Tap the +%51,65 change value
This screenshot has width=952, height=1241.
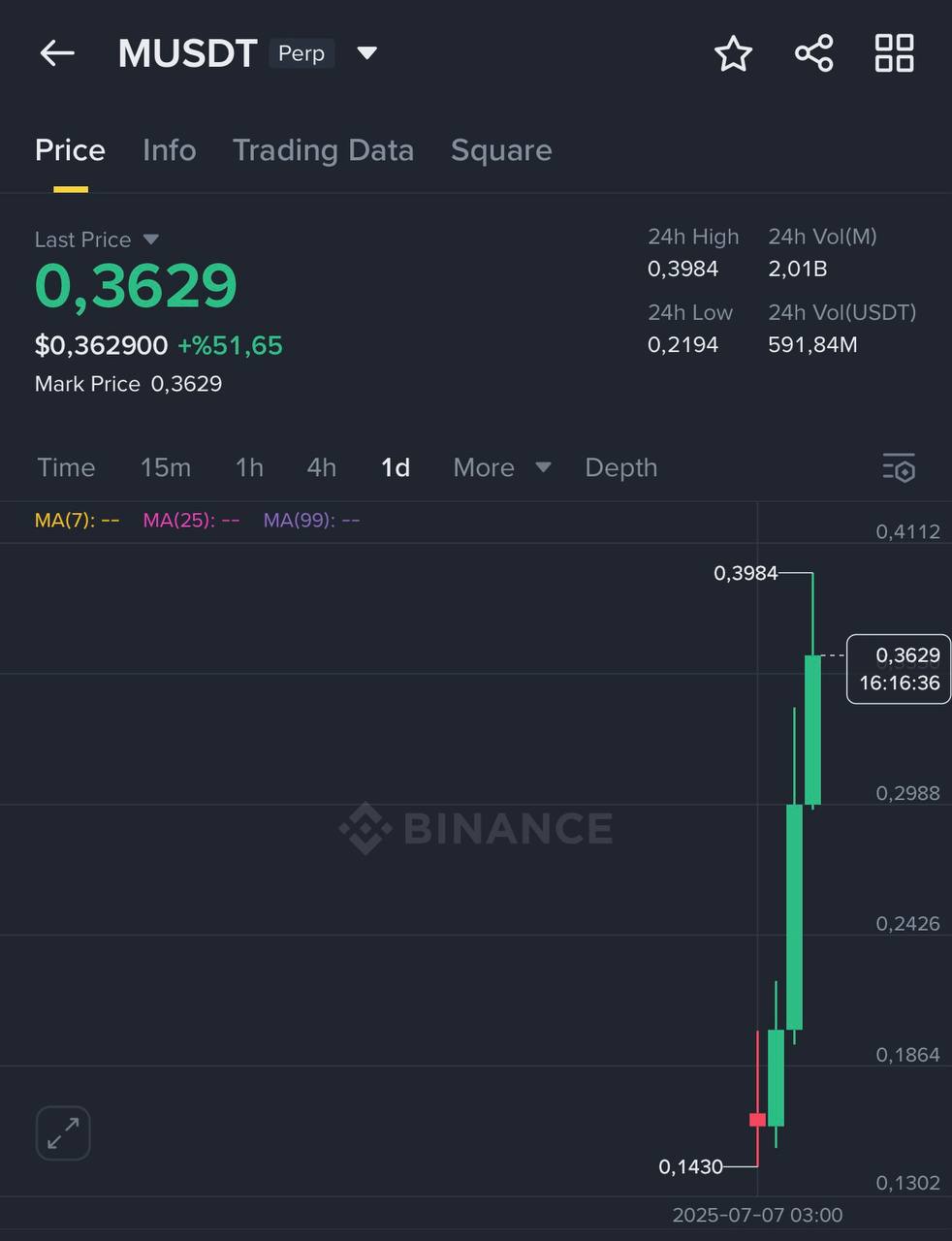pos(230,346)
